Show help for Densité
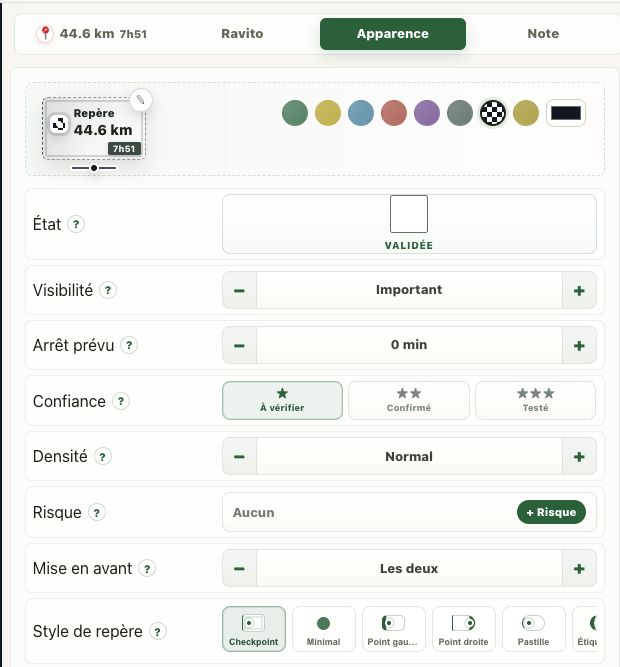620x667 pixels. 102,456
